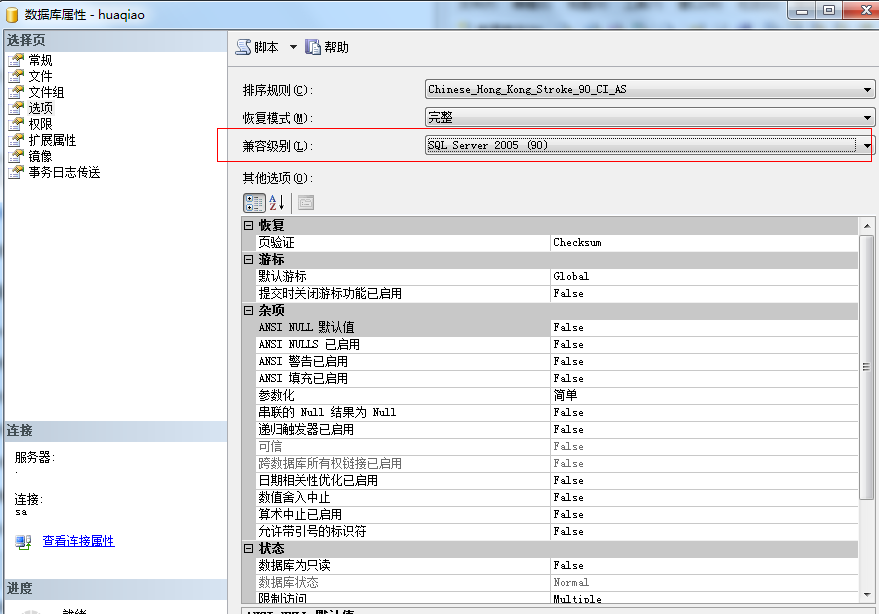
Task: Switch property grid to categorized view
Action: [x=254, y=202]
